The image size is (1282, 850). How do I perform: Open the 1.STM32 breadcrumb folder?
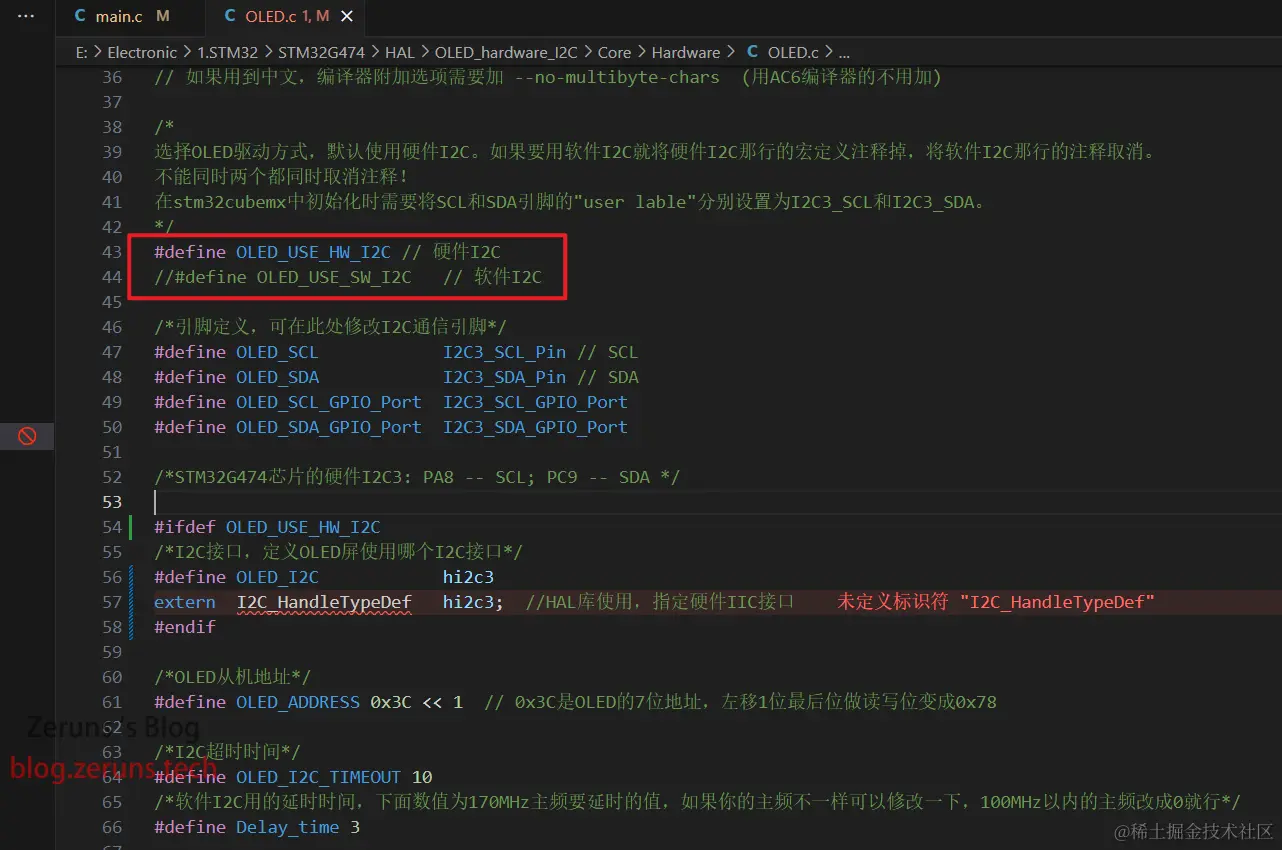point(227,52)
